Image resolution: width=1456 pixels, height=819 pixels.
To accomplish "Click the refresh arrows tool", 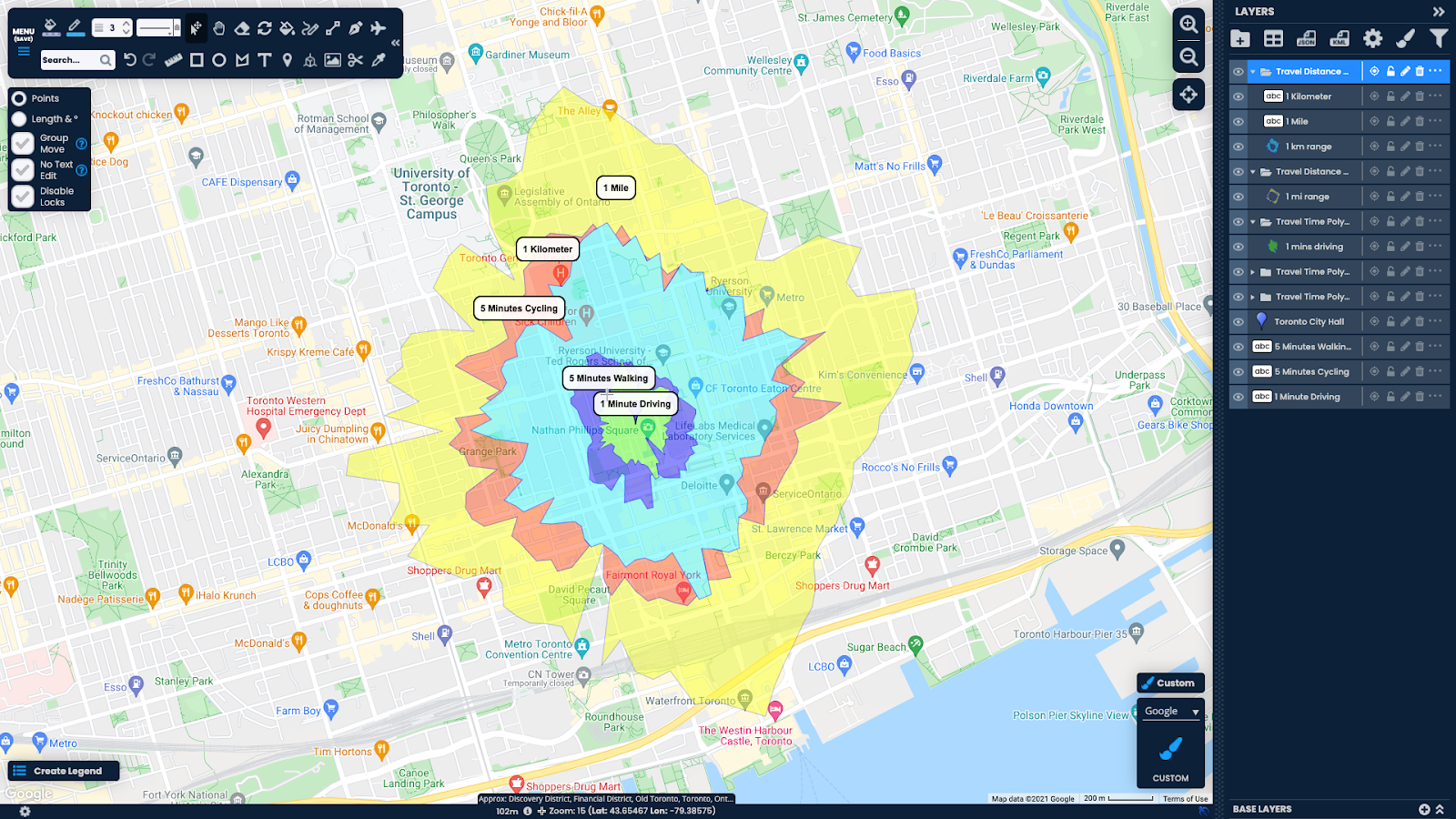I will (x=265, y=28).
